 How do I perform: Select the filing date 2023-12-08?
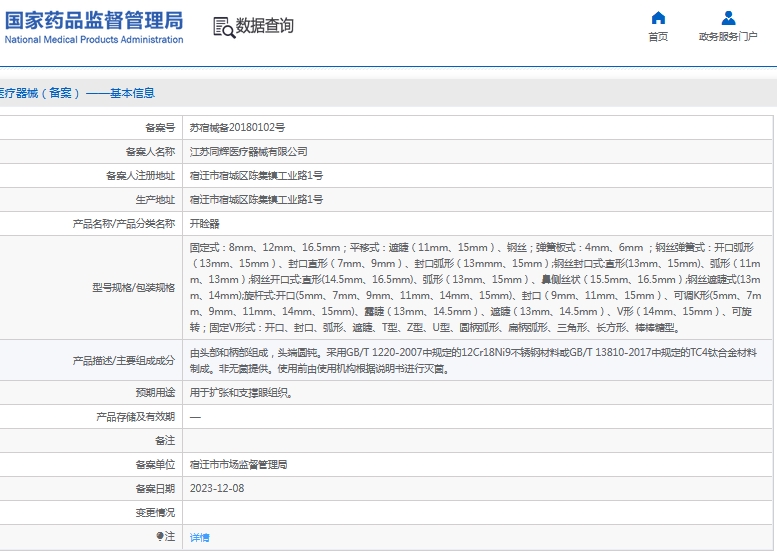tap(217, 489)
